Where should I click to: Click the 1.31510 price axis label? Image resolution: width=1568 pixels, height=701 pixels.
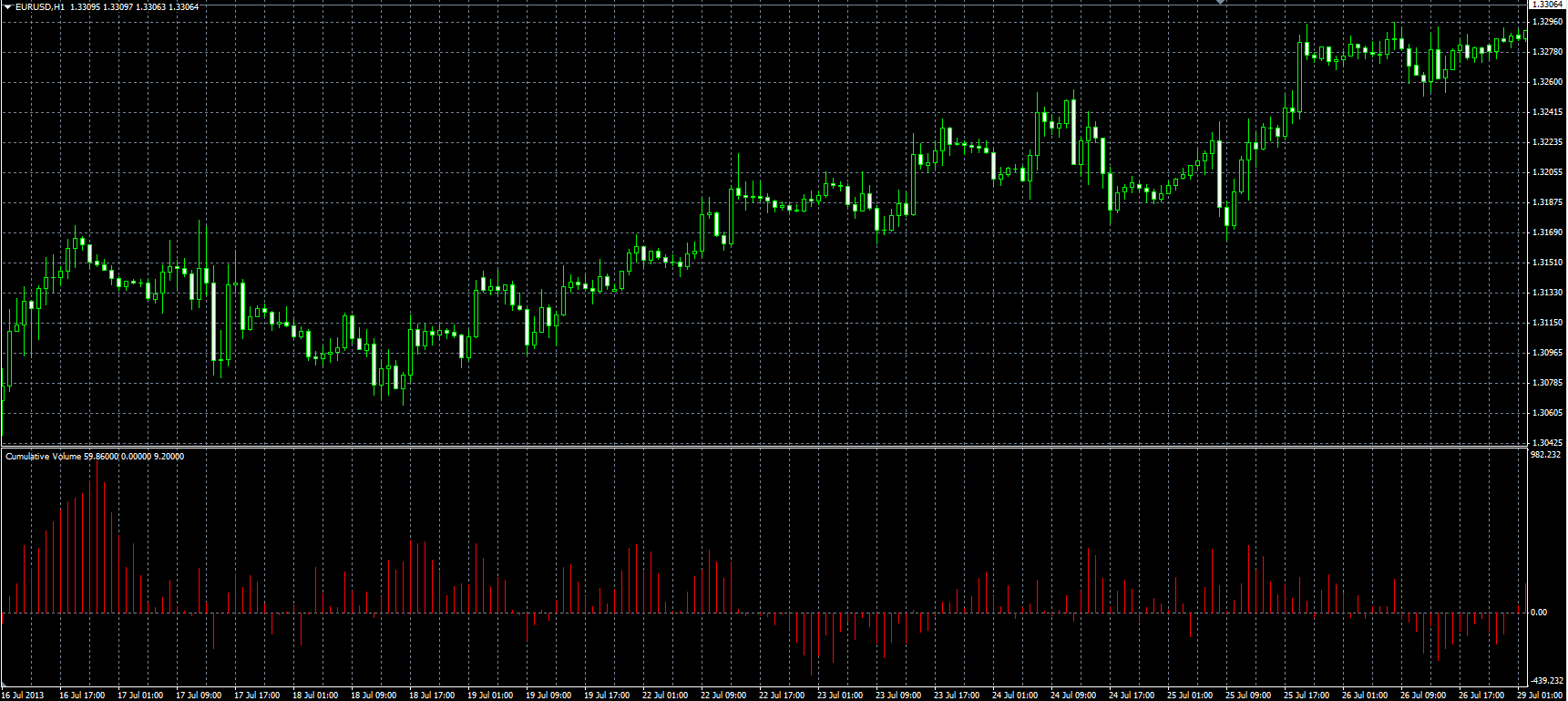[1548, 263]
